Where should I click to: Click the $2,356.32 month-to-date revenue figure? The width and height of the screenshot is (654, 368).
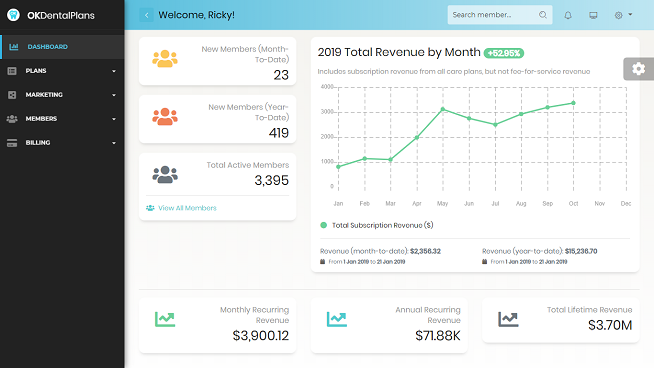[x=425, y=251]
